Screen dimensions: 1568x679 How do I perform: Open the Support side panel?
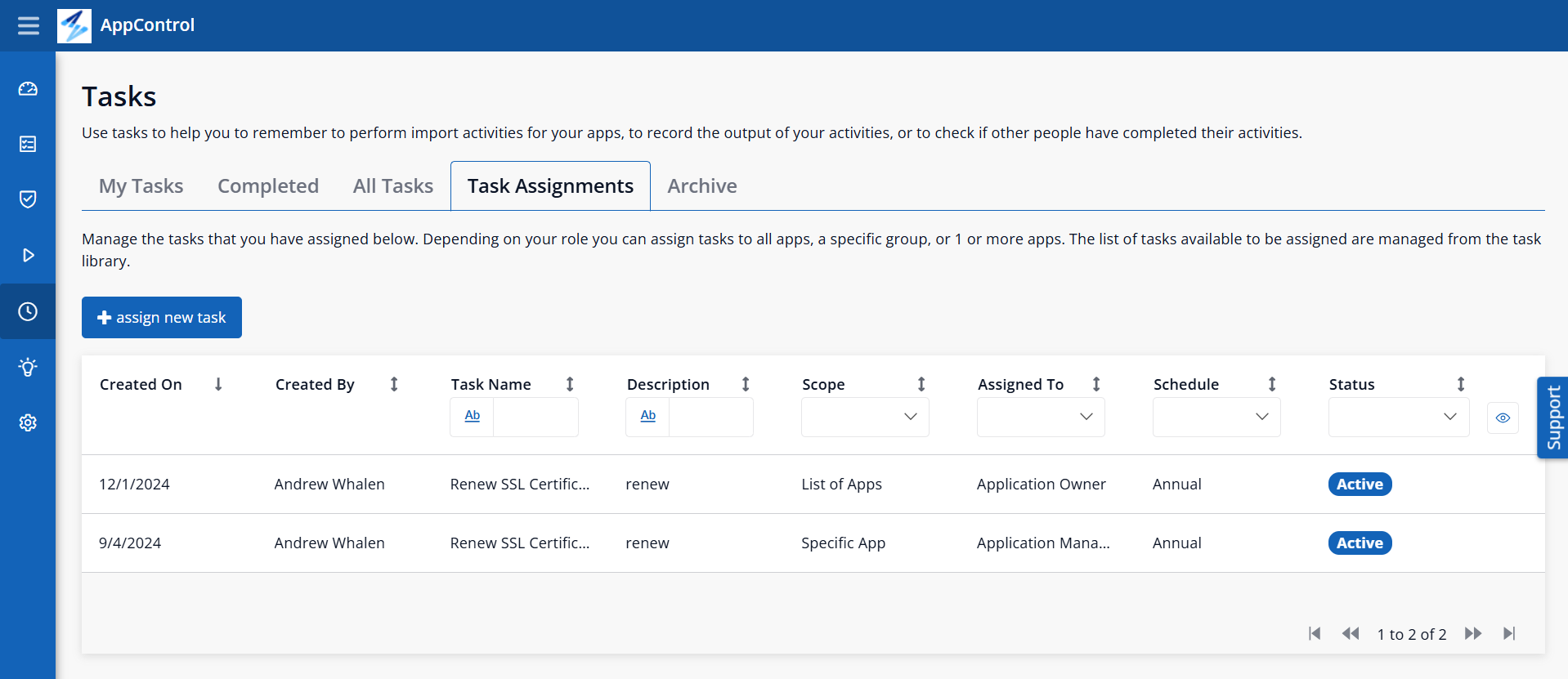point(1552,418)
